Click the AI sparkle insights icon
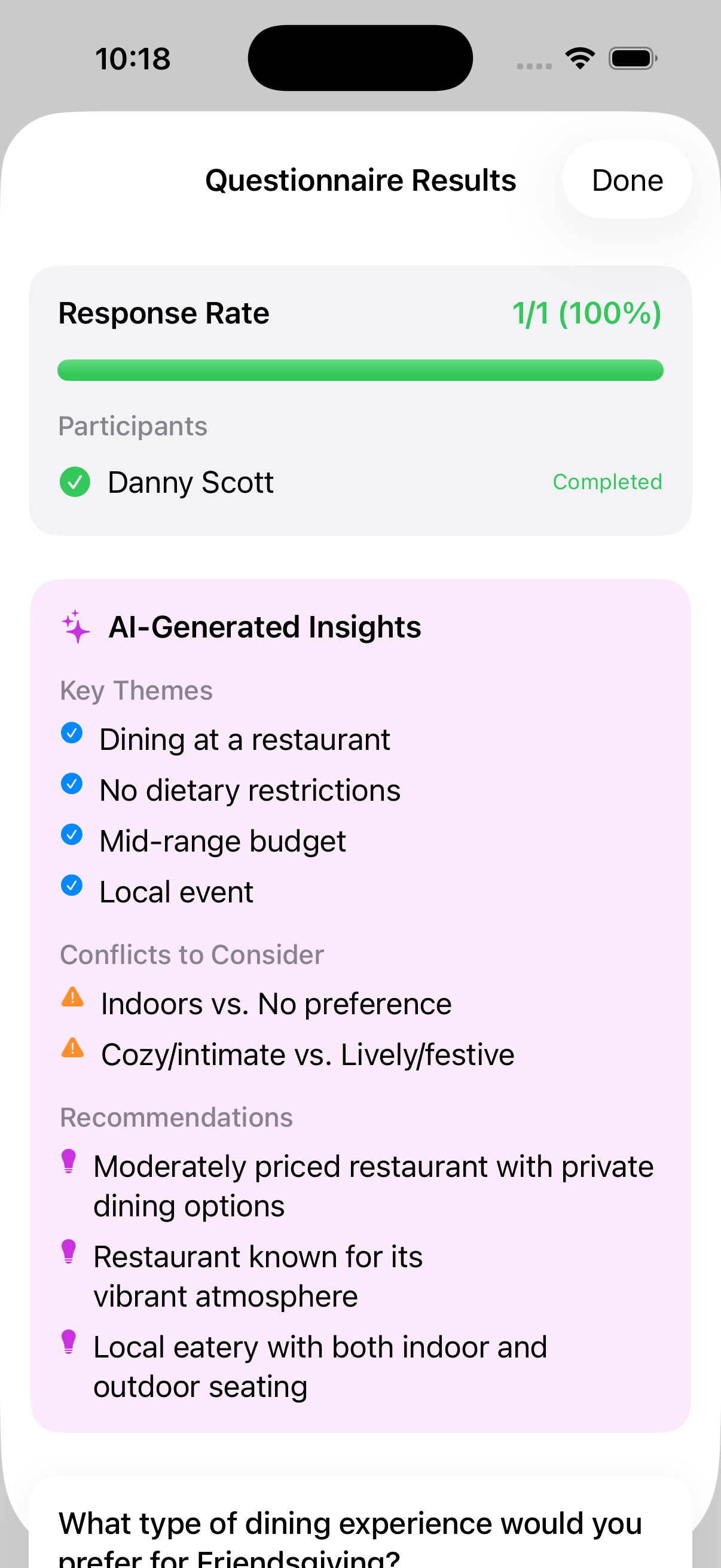The width and height of the screenshot is (721, 1568). 75,626
